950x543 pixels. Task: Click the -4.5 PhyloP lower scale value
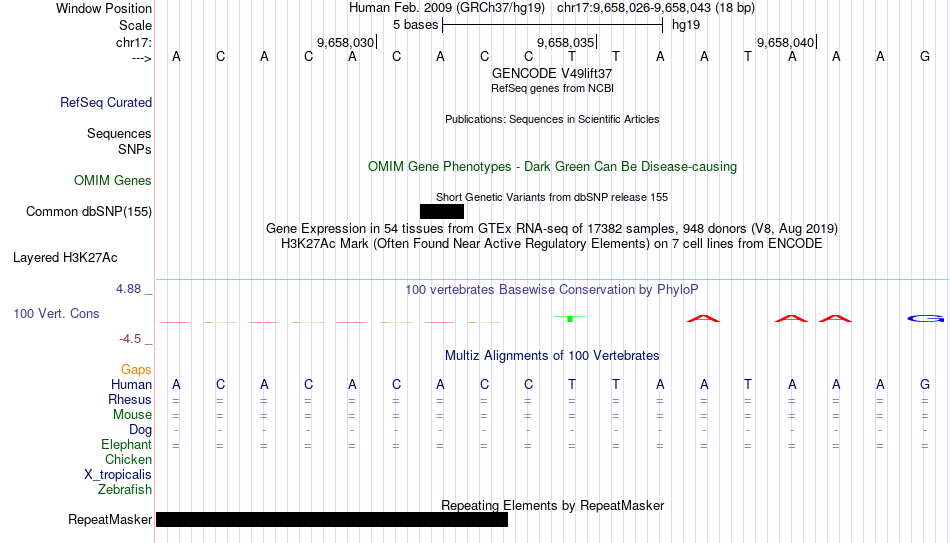tap(130, 339)
